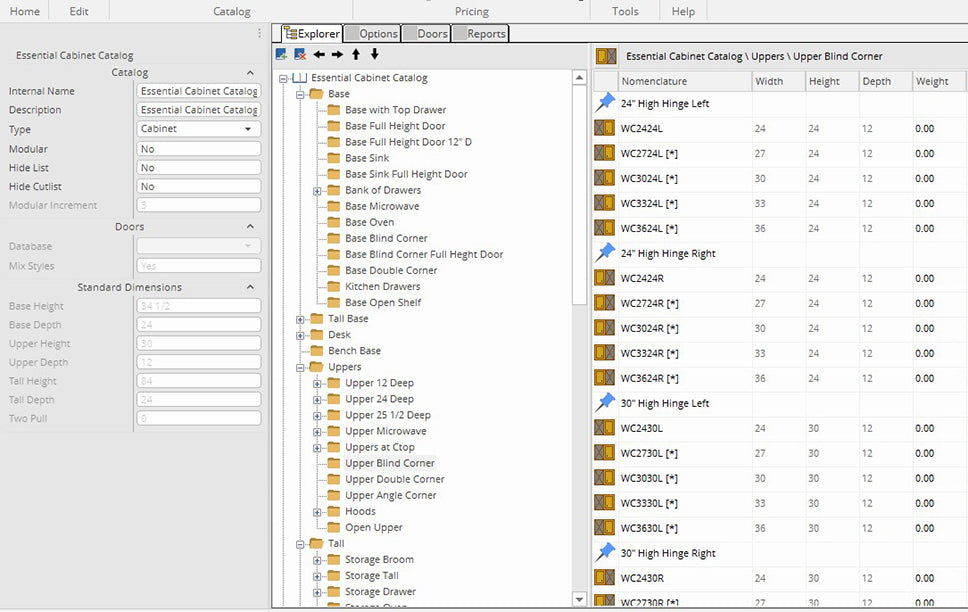Click the pushpin beside 24" High Hinge Left

point(604,103)
